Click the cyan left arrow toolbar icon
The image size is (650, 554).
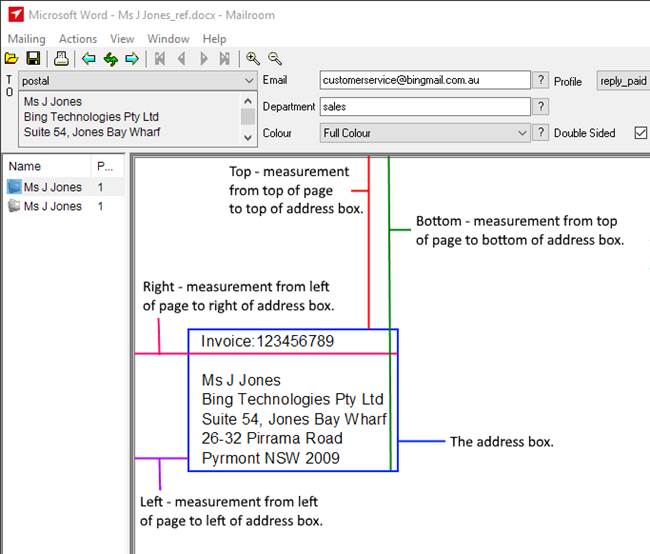[89, 59]
